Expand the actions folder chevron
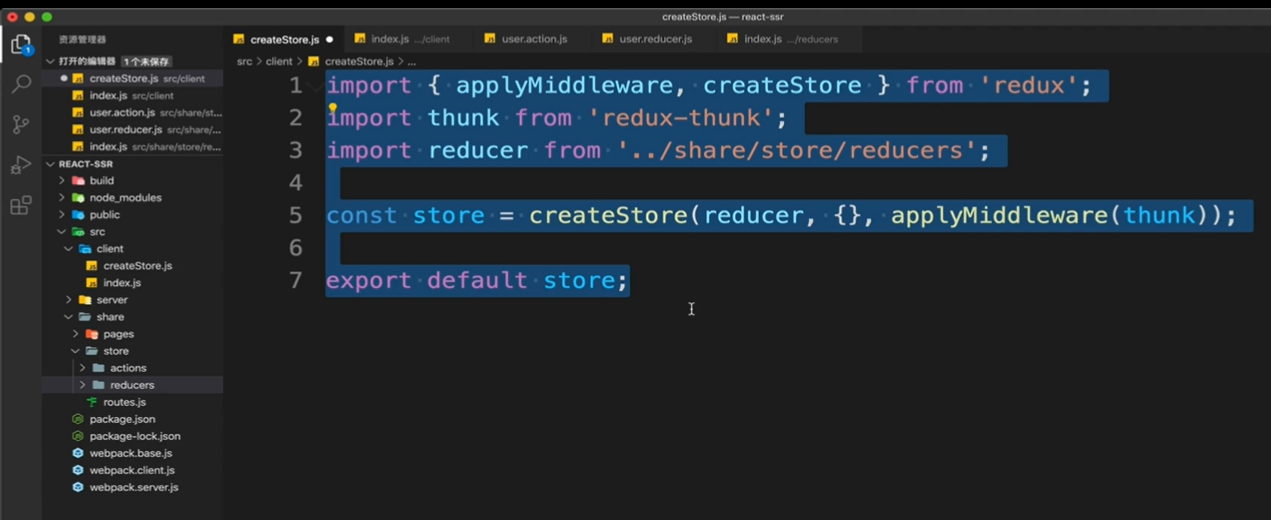 coord(83,368)
